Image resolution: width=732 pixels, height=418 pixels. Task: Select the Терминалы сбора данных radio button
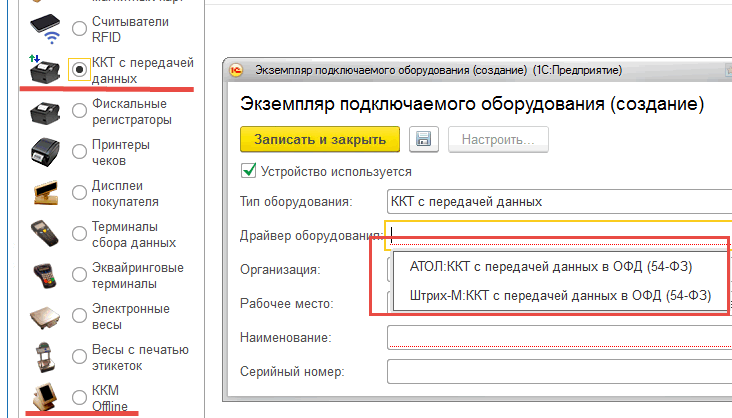click(79, 234)
